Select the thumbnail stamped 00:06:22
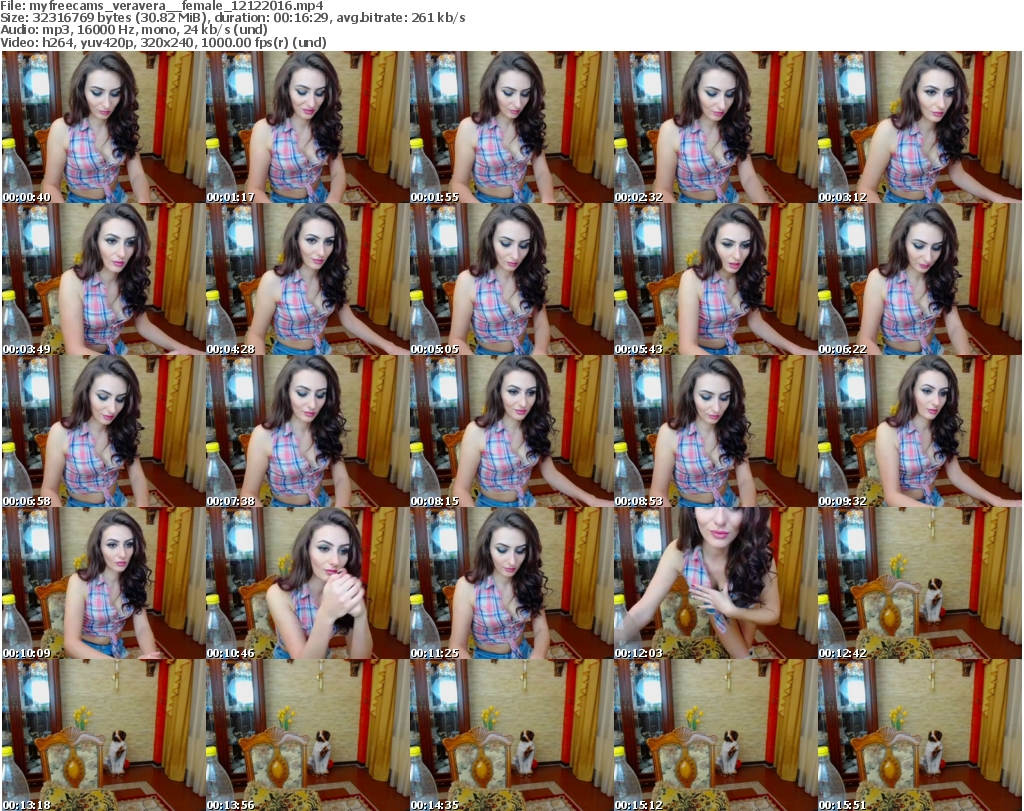 920,279
